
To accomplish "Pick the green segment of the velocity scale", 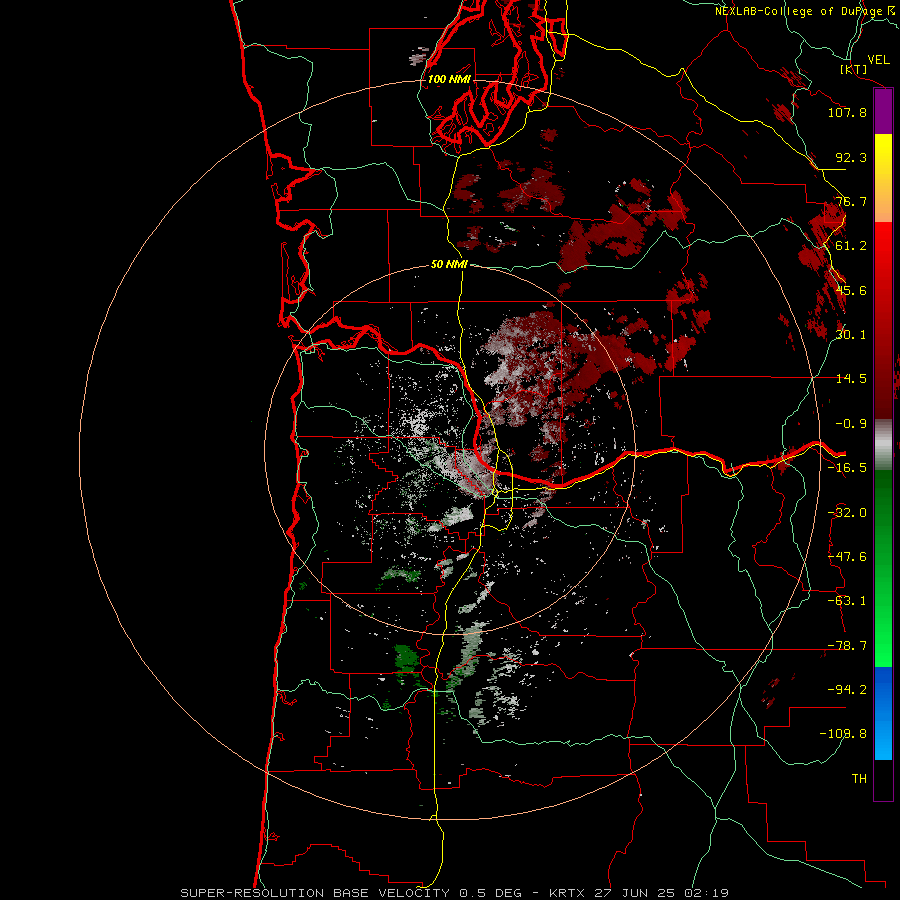I will [x=883, y=568].
